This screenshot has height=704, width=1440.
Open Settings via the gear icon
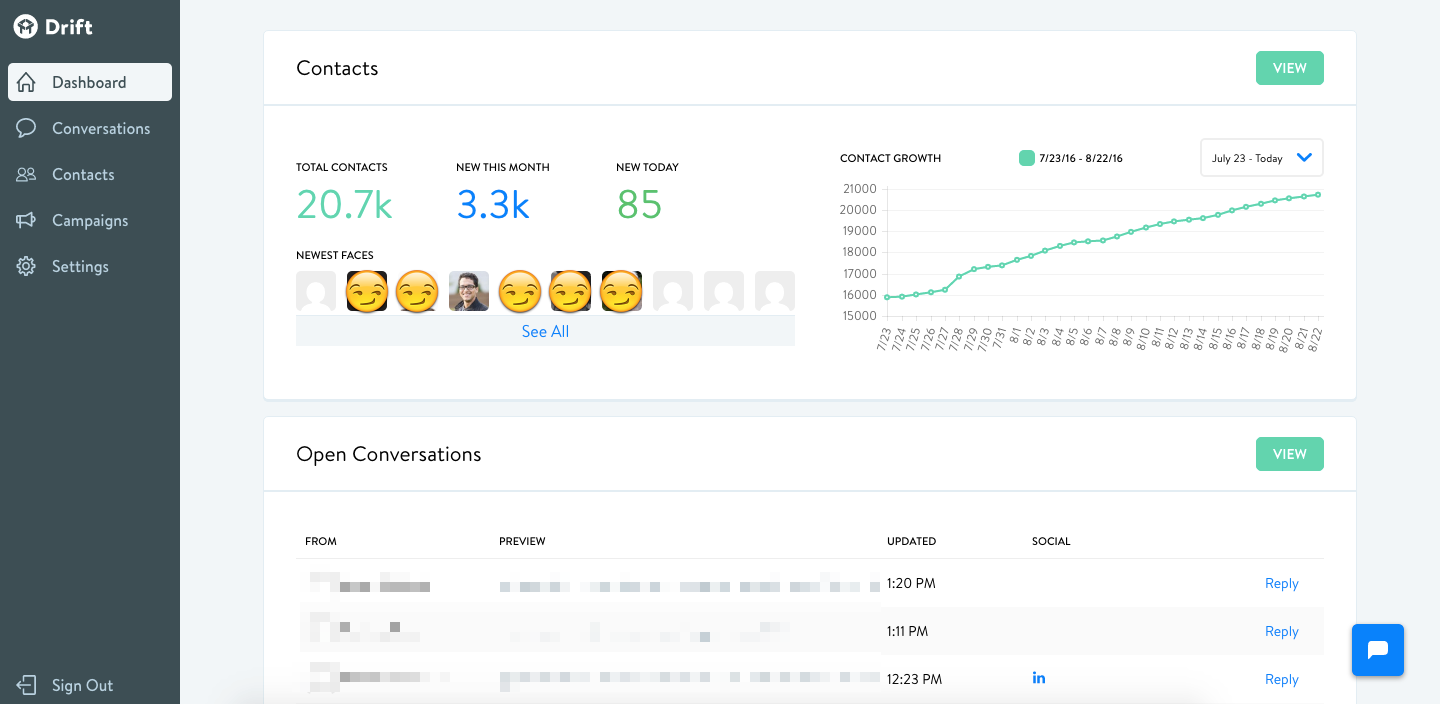click(27, 266)
